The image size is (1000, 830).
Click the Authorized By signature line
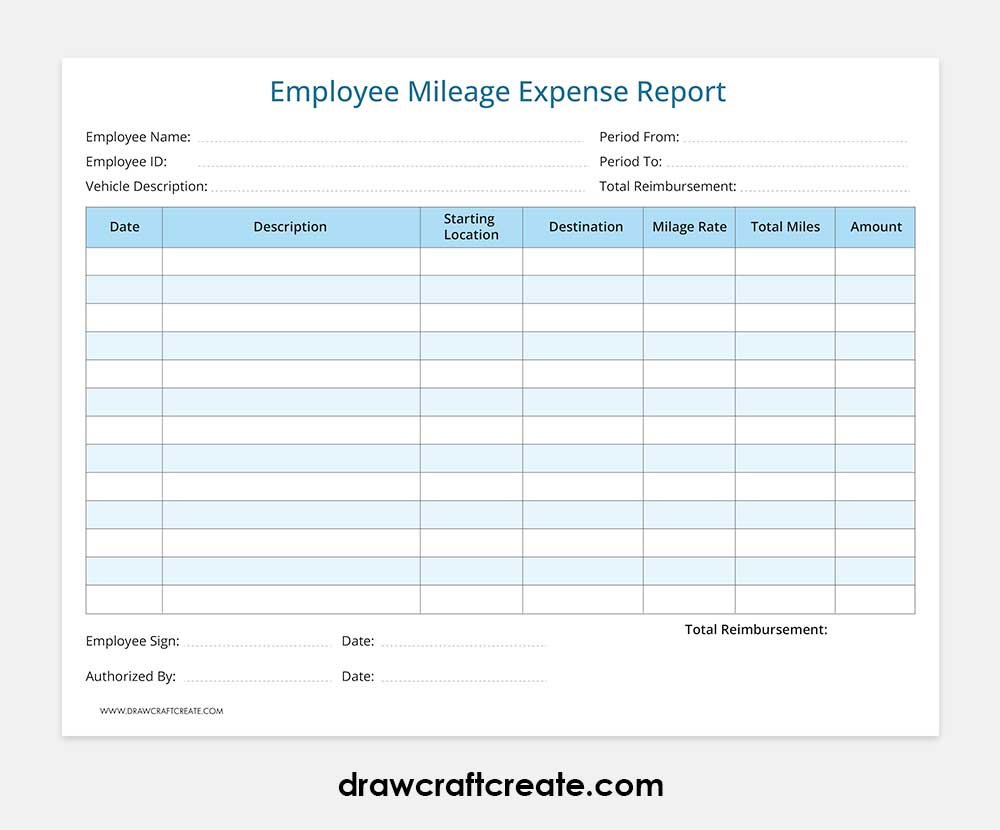257,677
